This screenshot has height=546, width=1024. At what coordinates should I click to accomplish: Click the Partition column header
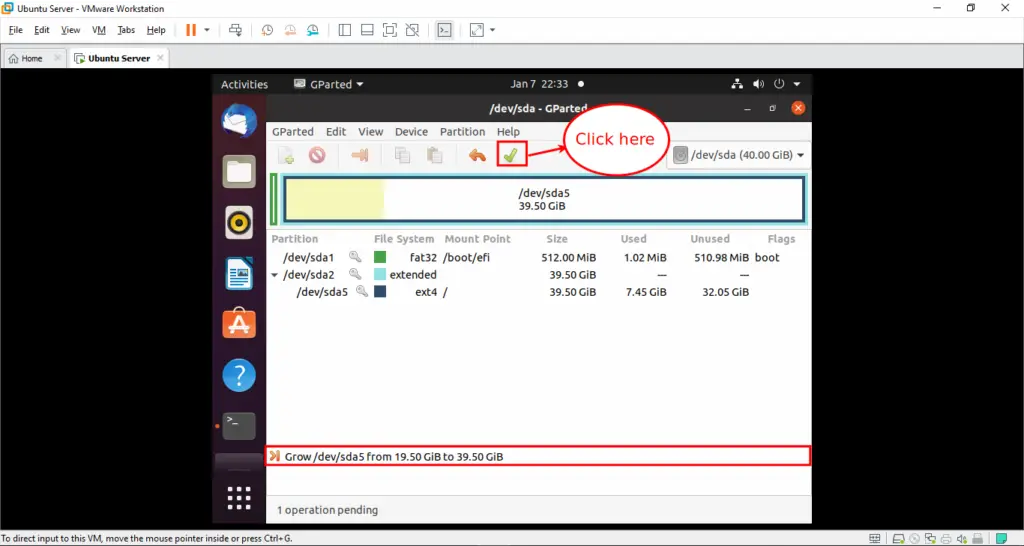(295, 239)
